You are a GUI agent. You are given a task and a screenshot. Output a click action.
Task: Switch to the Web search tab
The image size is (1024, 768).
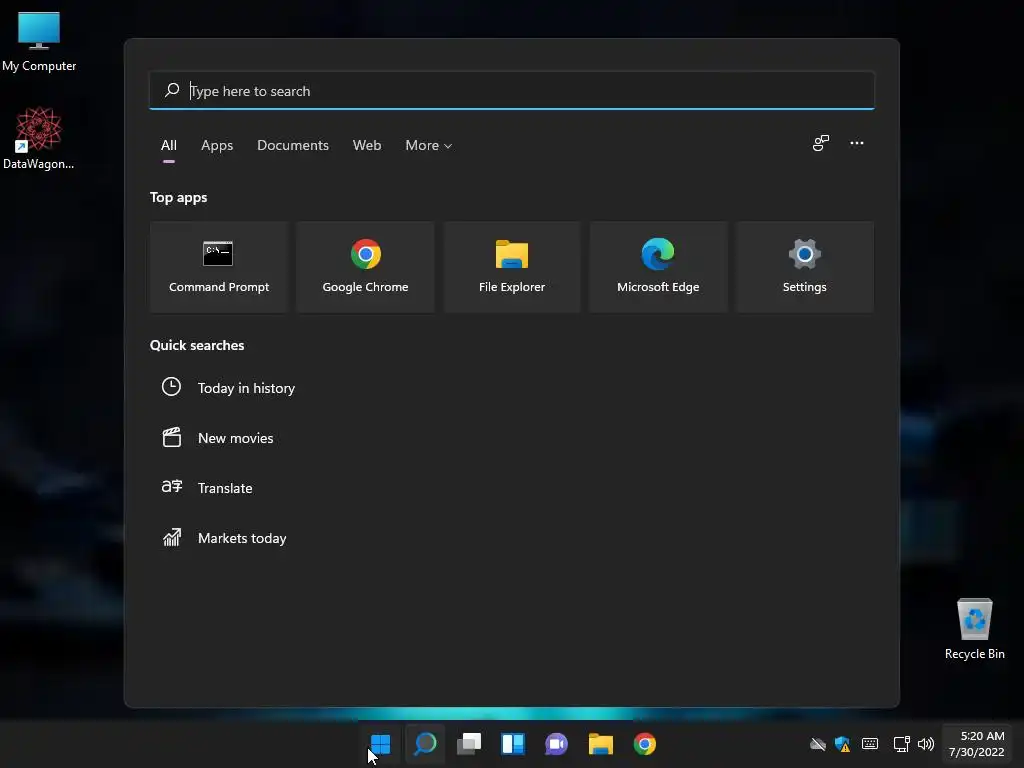[x=367, y=145]
